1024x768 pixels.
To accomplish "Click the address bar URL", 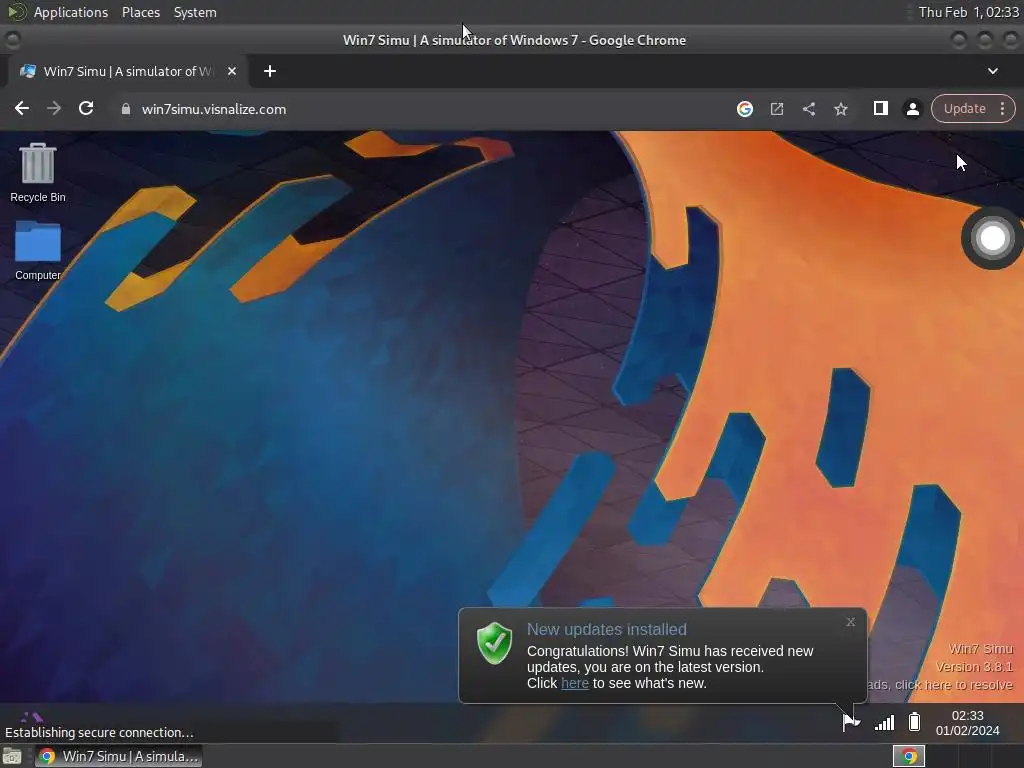I will coord(214,109).
